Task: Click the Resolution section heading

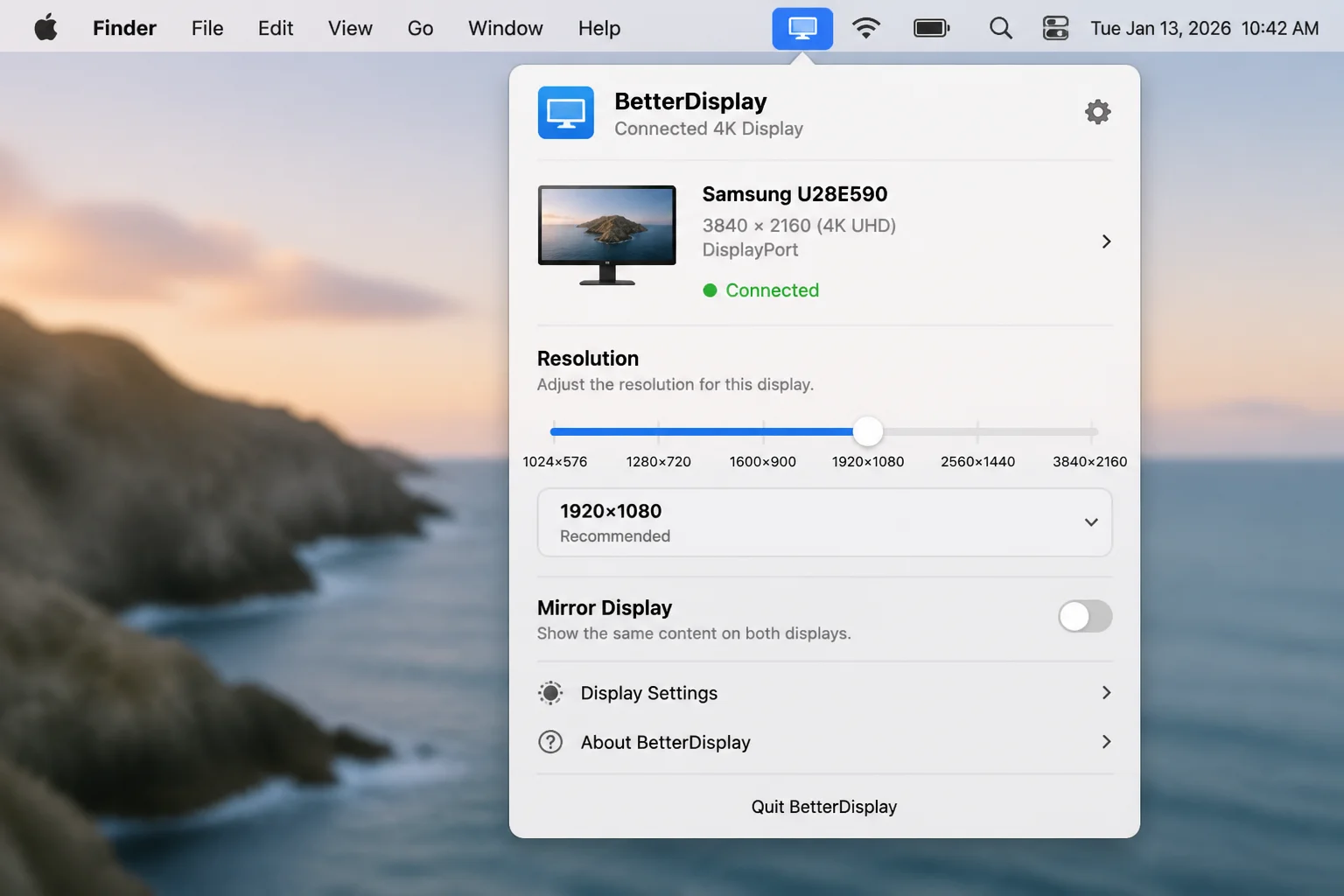Action: 588,359
